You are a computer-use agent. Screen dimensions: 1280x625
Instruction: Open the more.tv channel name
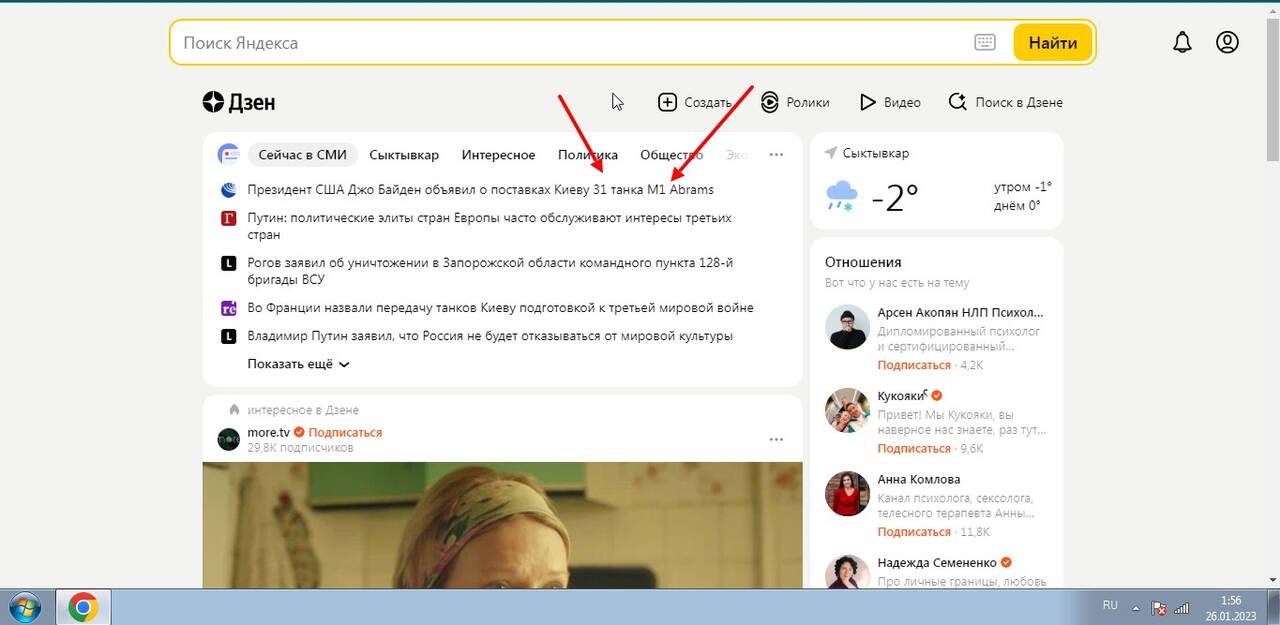pos(268,432)
